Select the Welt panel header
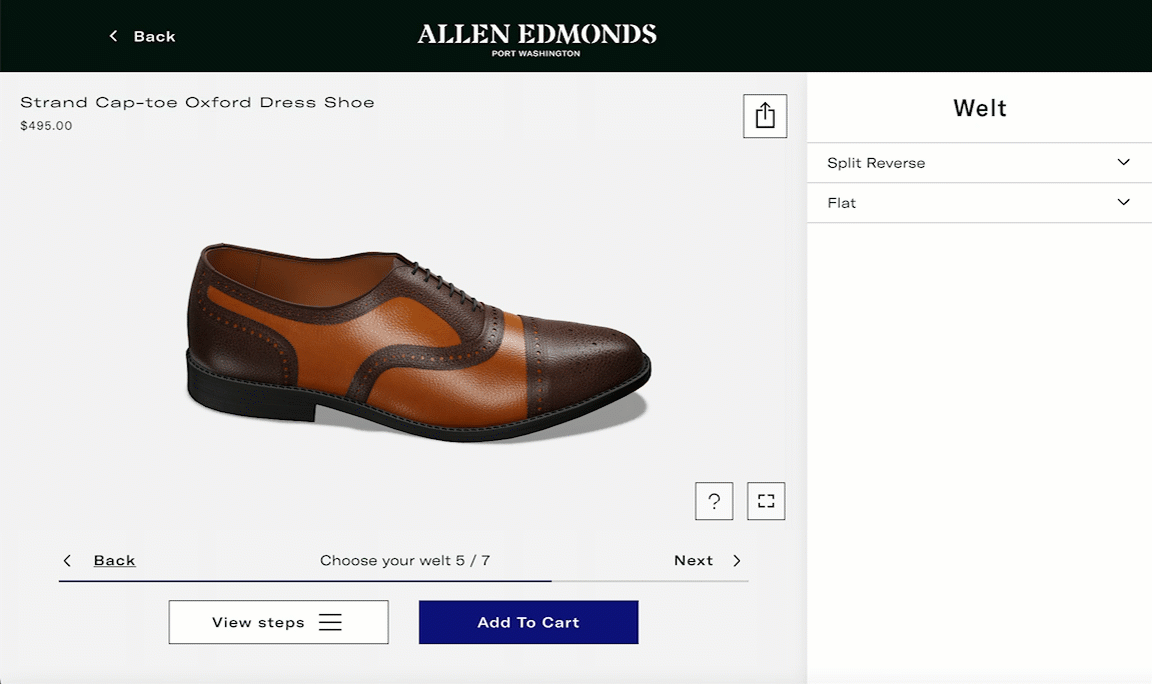 pyautogui.click(x=979, y=108)
